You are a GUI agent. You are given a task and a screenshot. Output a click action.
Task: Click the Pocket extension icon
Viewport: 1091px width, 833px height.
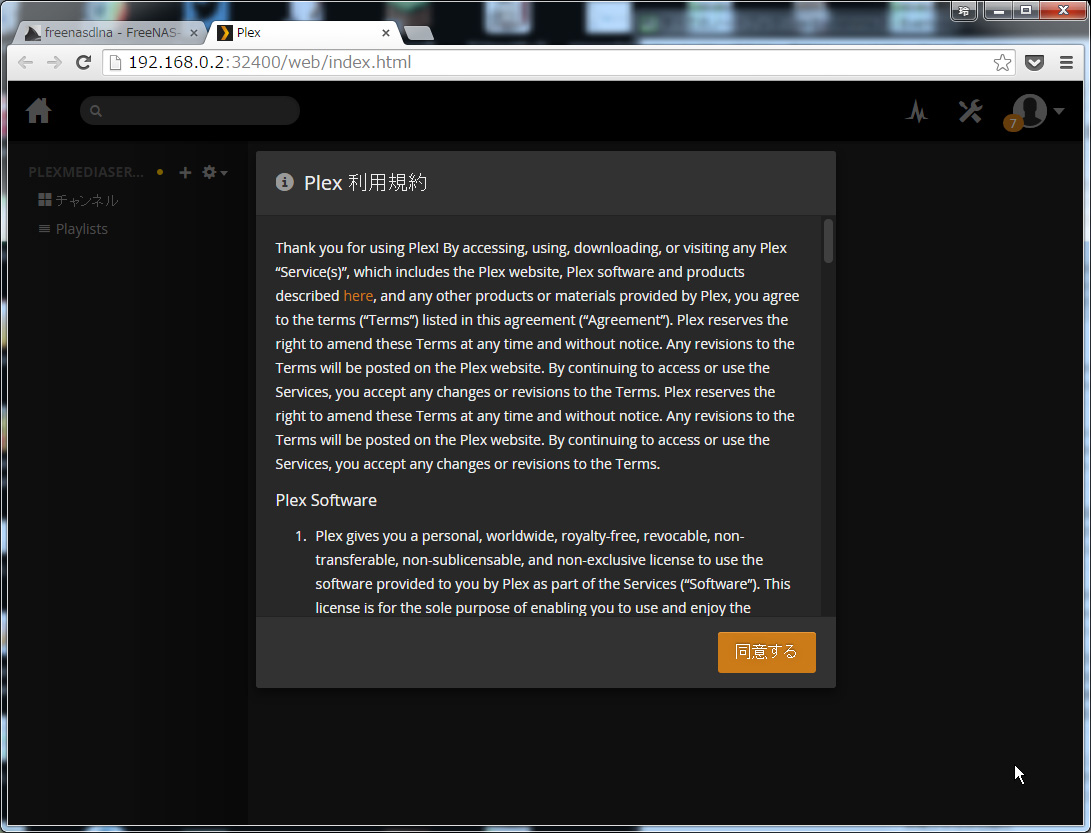[1035, 63]
